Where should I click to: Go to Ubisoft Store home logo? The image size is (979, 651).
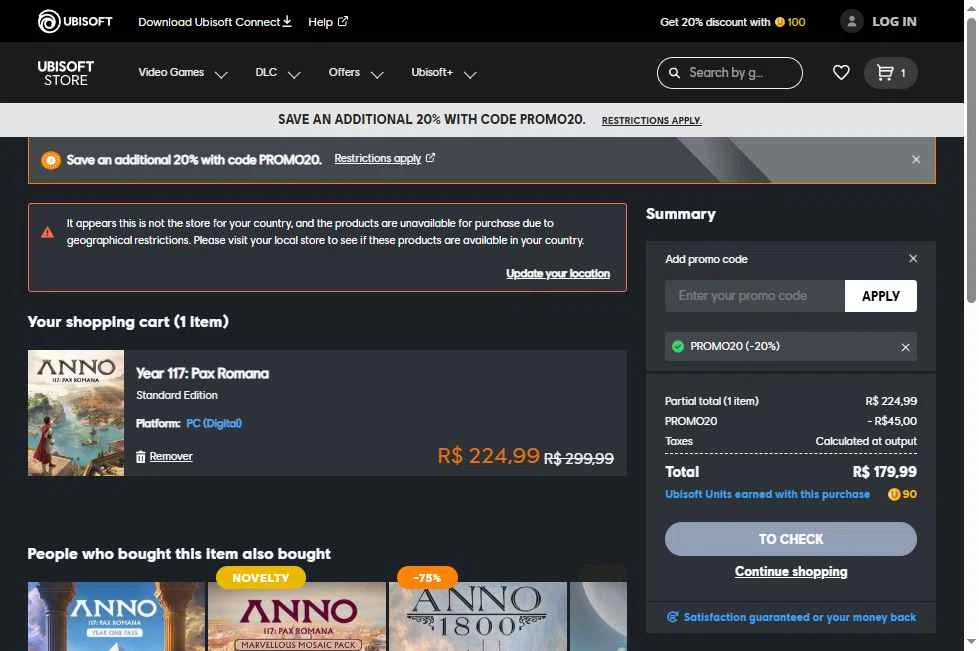66,73
